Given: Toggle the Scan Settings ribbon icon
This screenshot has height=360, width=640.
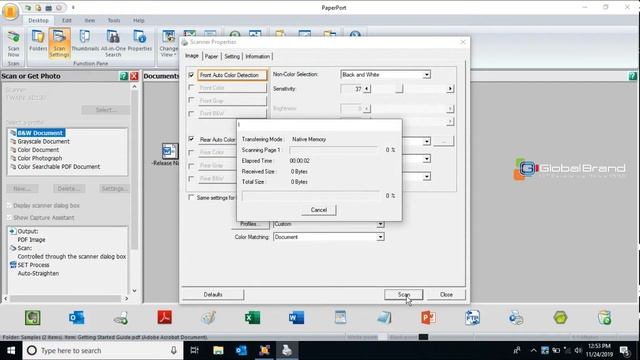Looking at the screenshot, I should pyautogui.click(x=59, y=43).
